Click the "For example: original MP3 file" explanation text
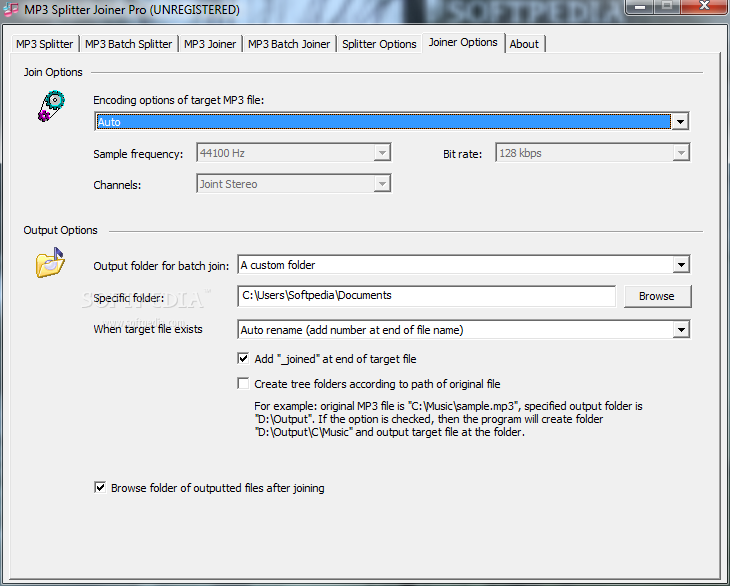This screenshot has height=586, width=730. [448, 419]
